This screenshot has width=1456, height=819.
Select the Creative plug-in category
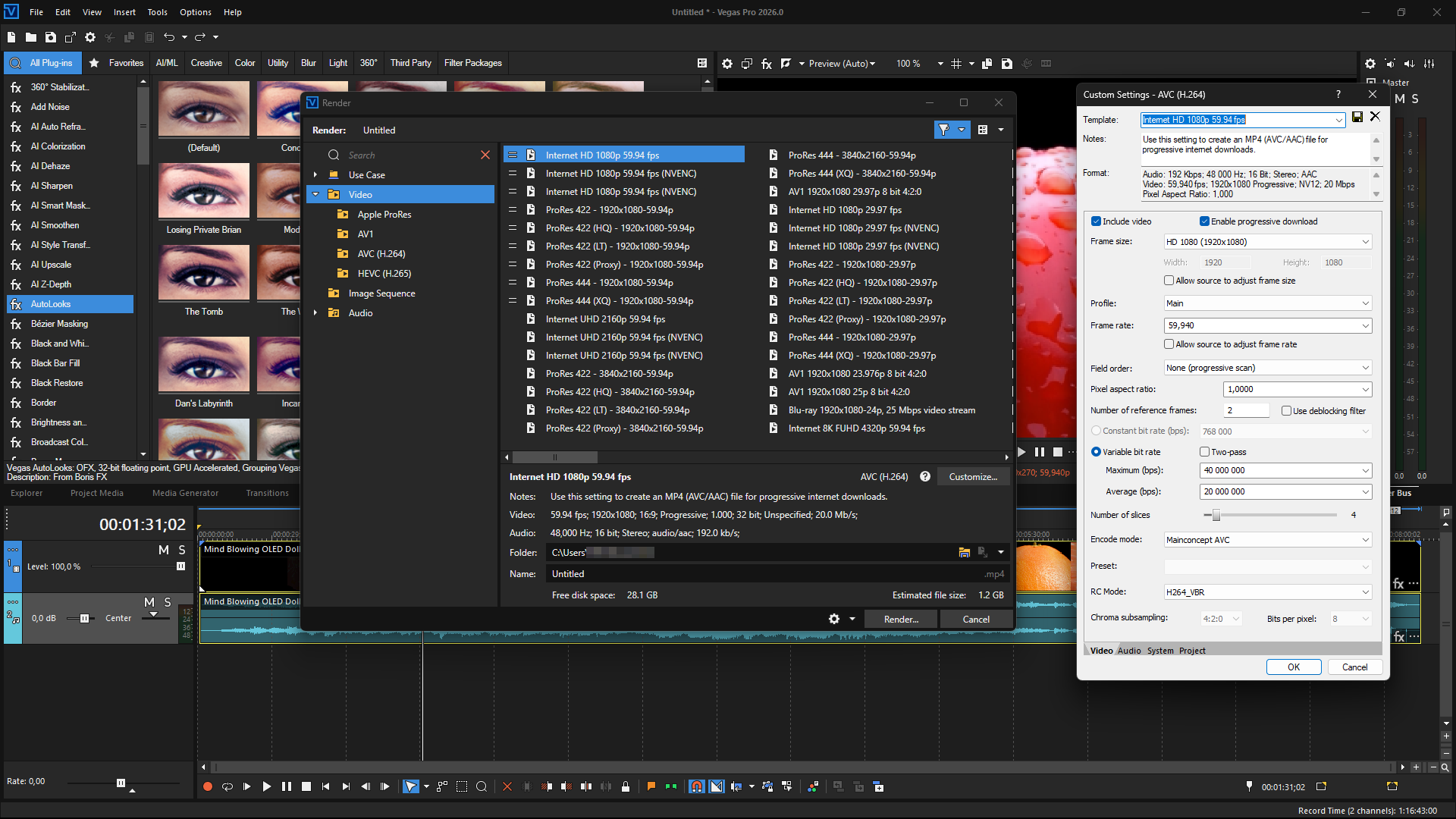coord(206,63)
